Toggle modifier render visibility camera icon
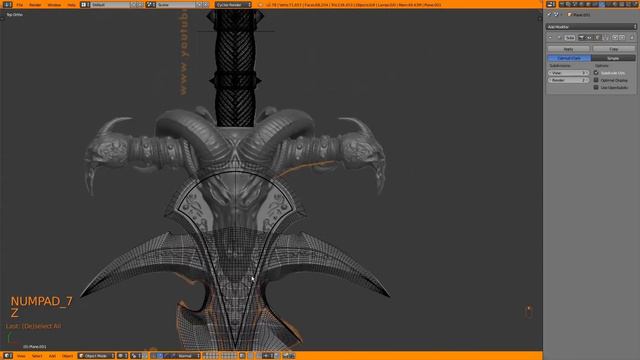The image size is (640, 360). tap(581, 38)
